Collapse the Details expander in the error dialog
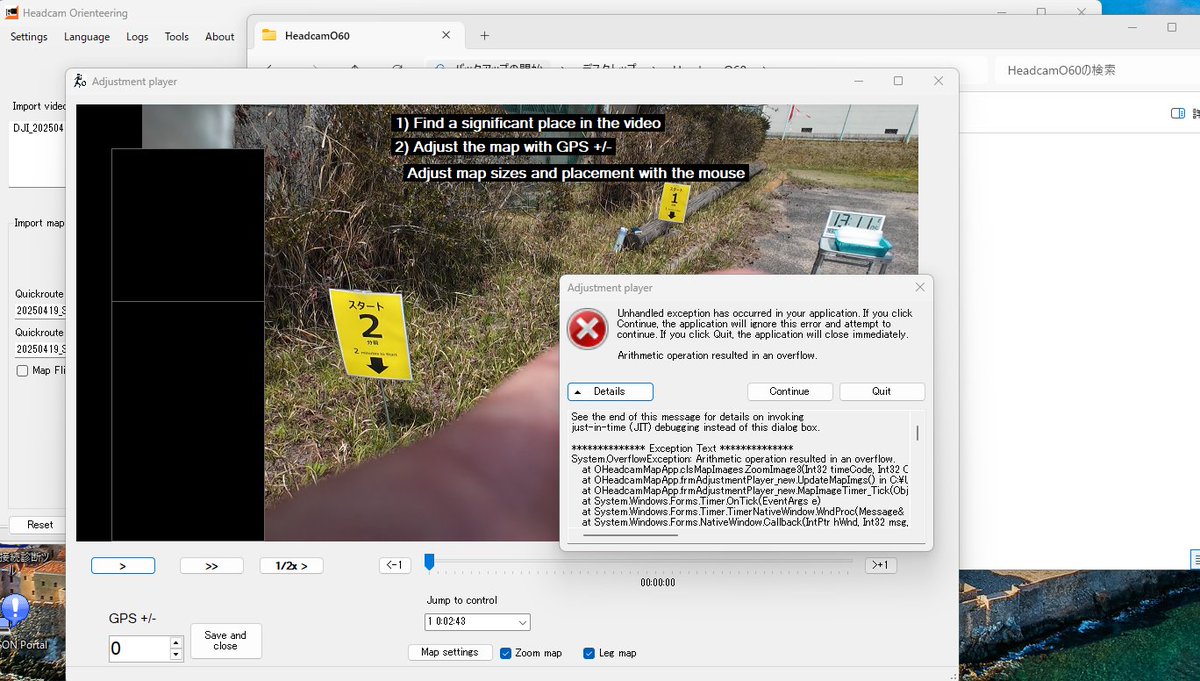Screen dimensions: 1200x681 pos(610,391)
